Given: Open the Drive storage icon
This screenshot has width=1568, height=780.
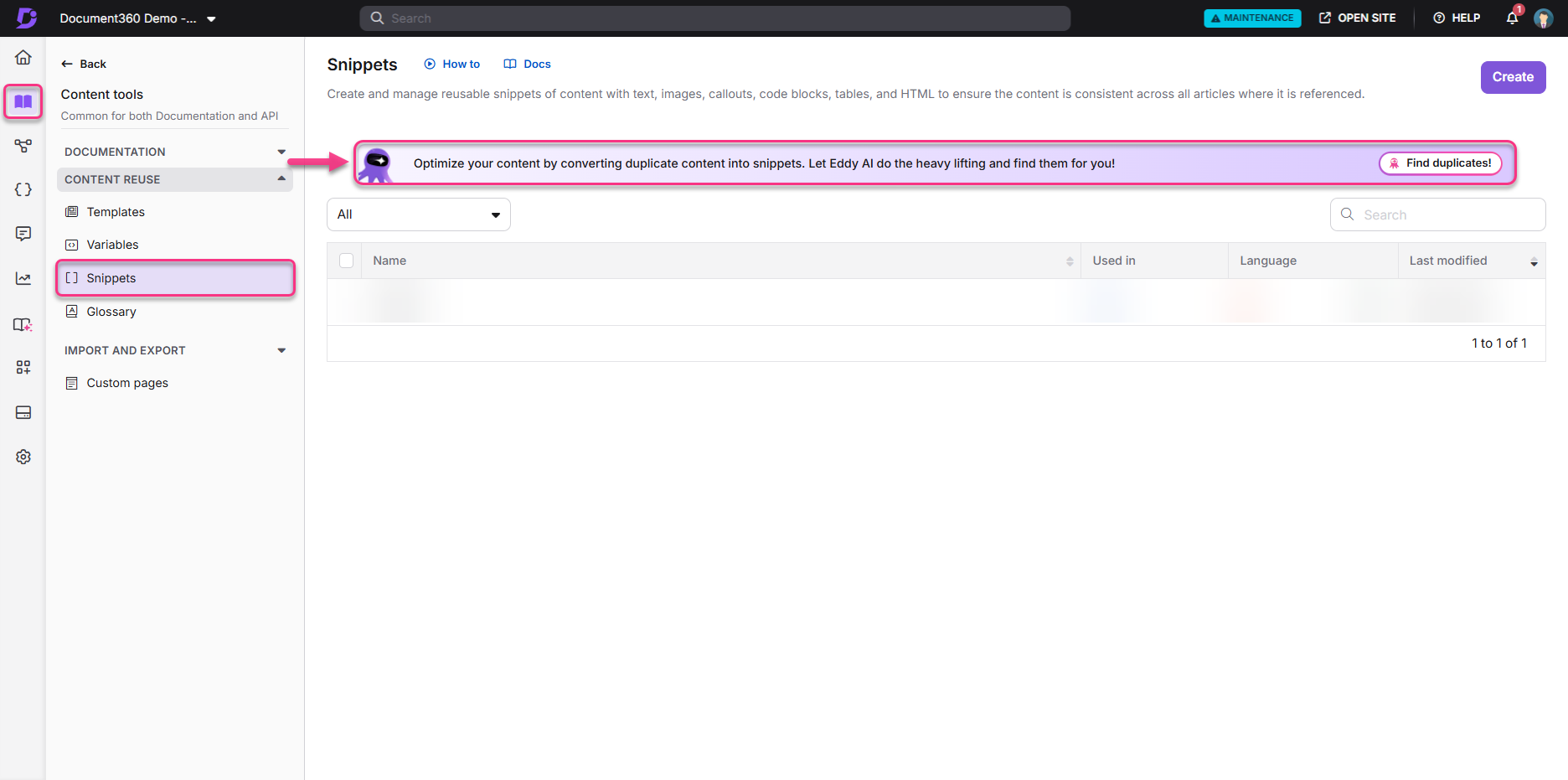Looking at the screenshot, I should click(x=23, y=412).
